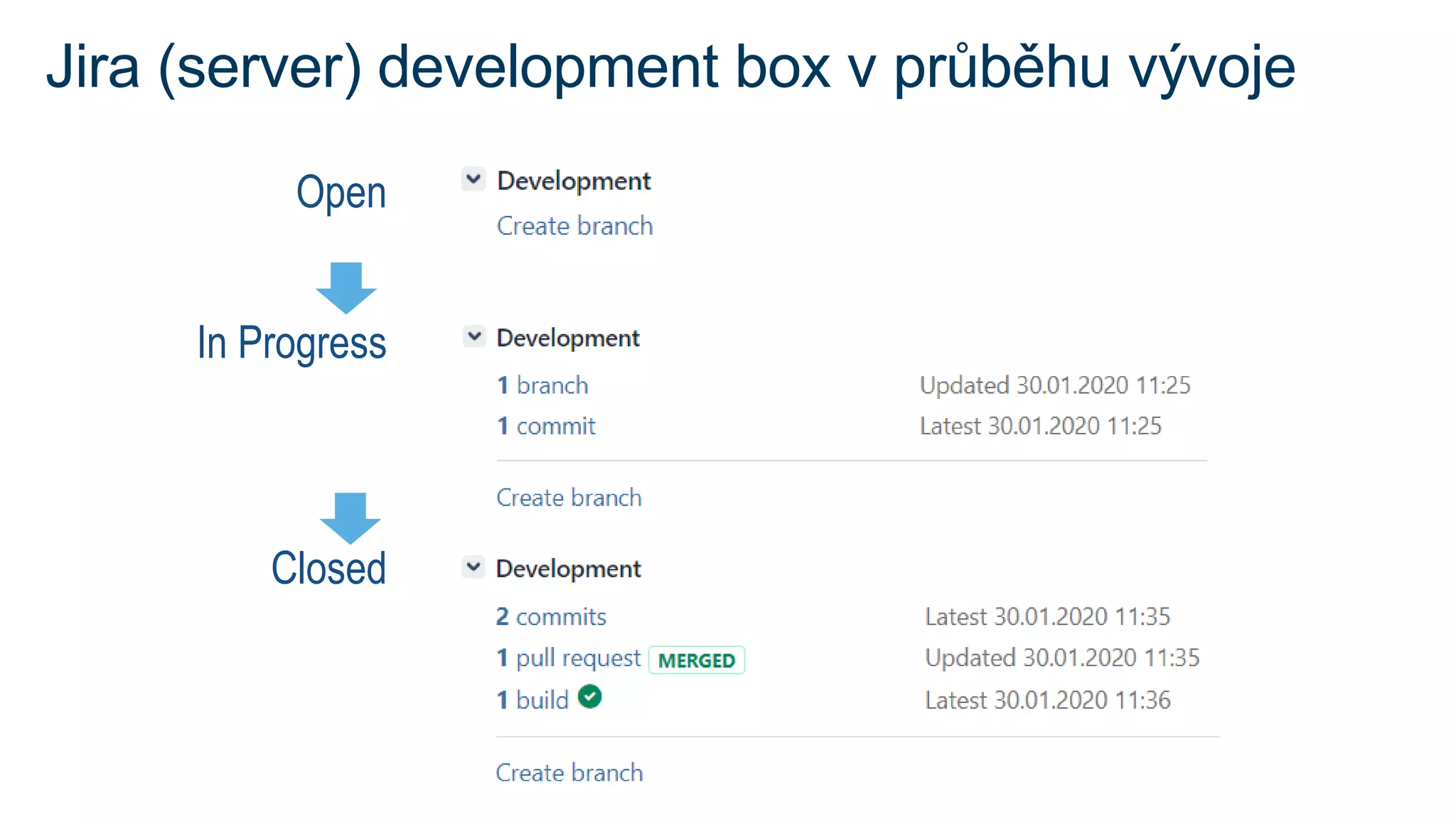The image size is (1456, 819).
Task: Select the Latest 30.01.2020 11:35 text
Action: point(1047,616)
